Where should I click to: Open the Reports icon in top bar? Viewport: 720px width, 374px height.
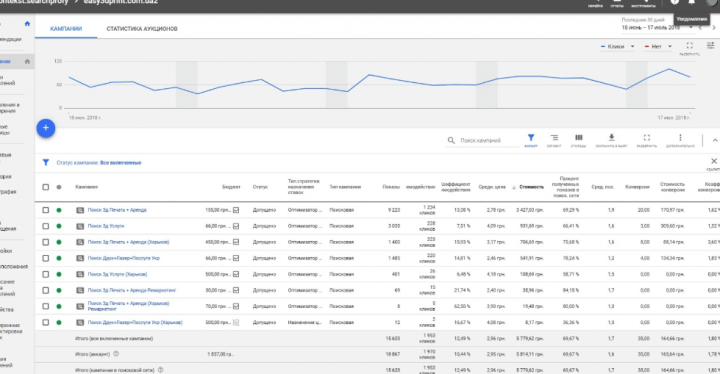pyautogui.click(x=617, y=3)
